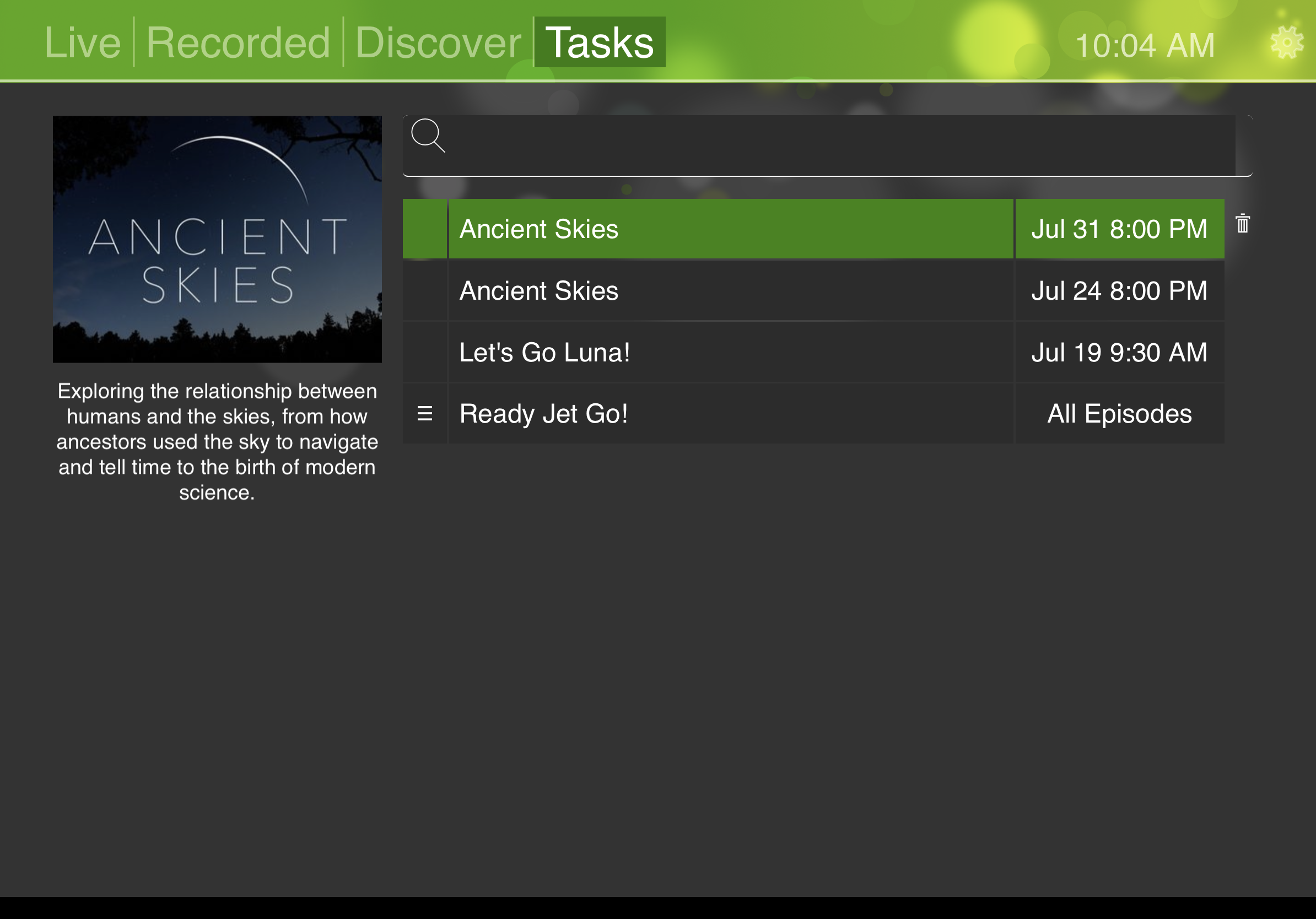Select the Tasks tab
This screenshot has width=1316, height=919.
[600, 43]
